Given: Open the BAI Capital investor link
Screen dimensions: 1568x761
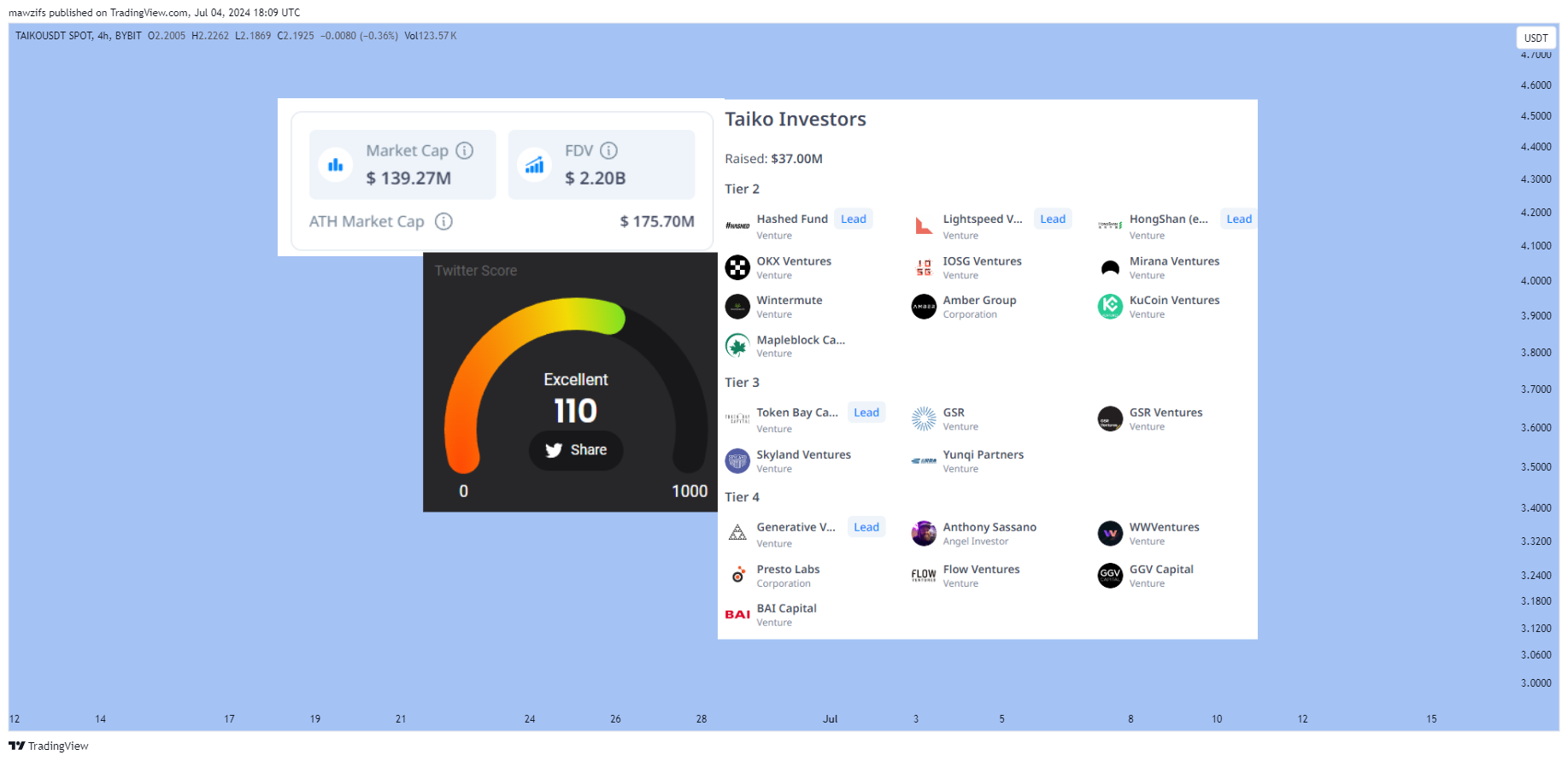Looking at the screenshot, I should (786, 608).
